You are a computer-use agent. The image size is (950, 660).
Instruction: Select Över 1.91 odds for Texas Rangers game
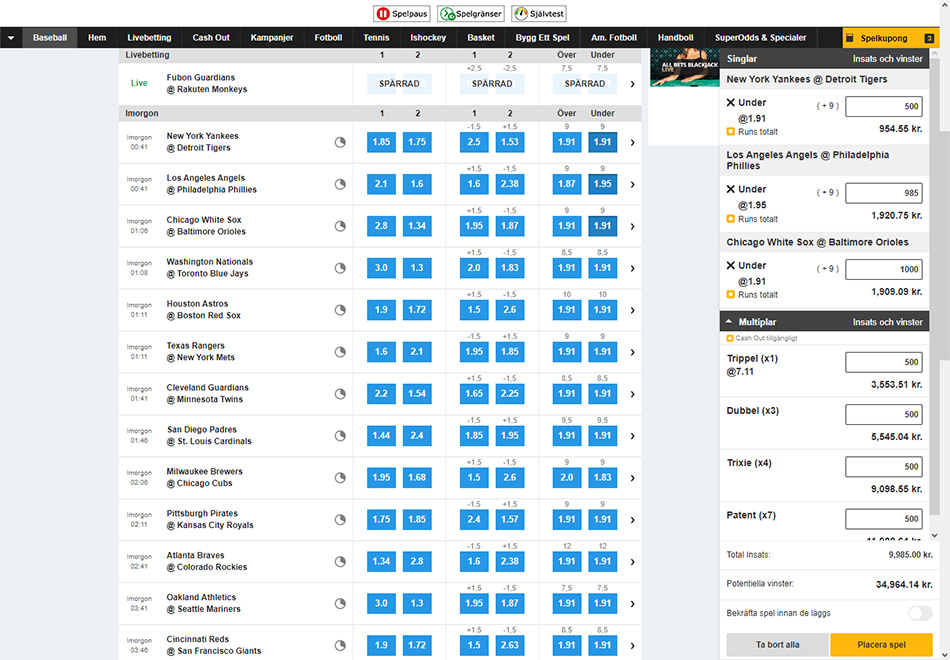coord(567,352)
